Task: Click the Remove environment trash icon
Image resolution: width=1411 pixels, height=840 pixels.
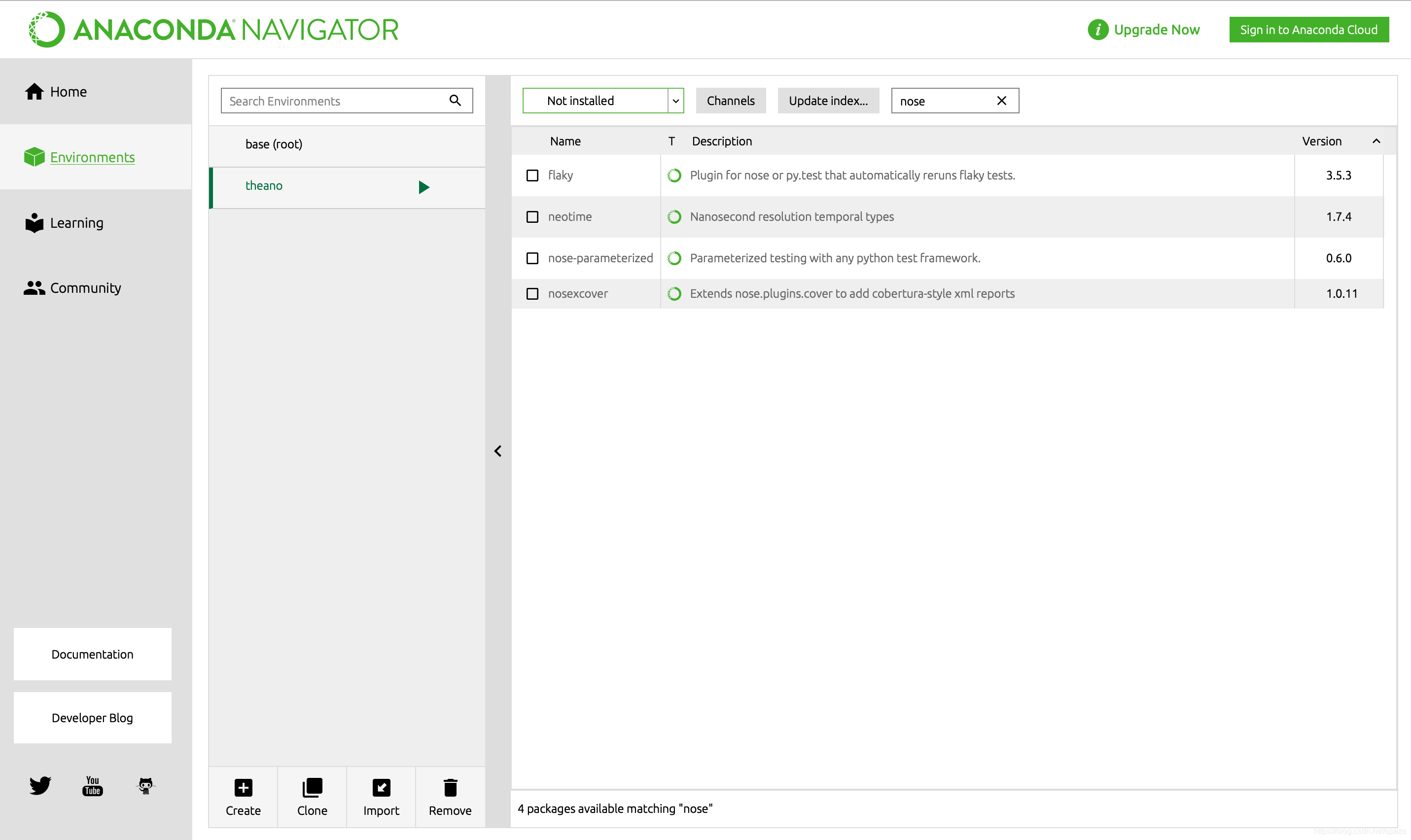Action: click(x=451, y=787)
